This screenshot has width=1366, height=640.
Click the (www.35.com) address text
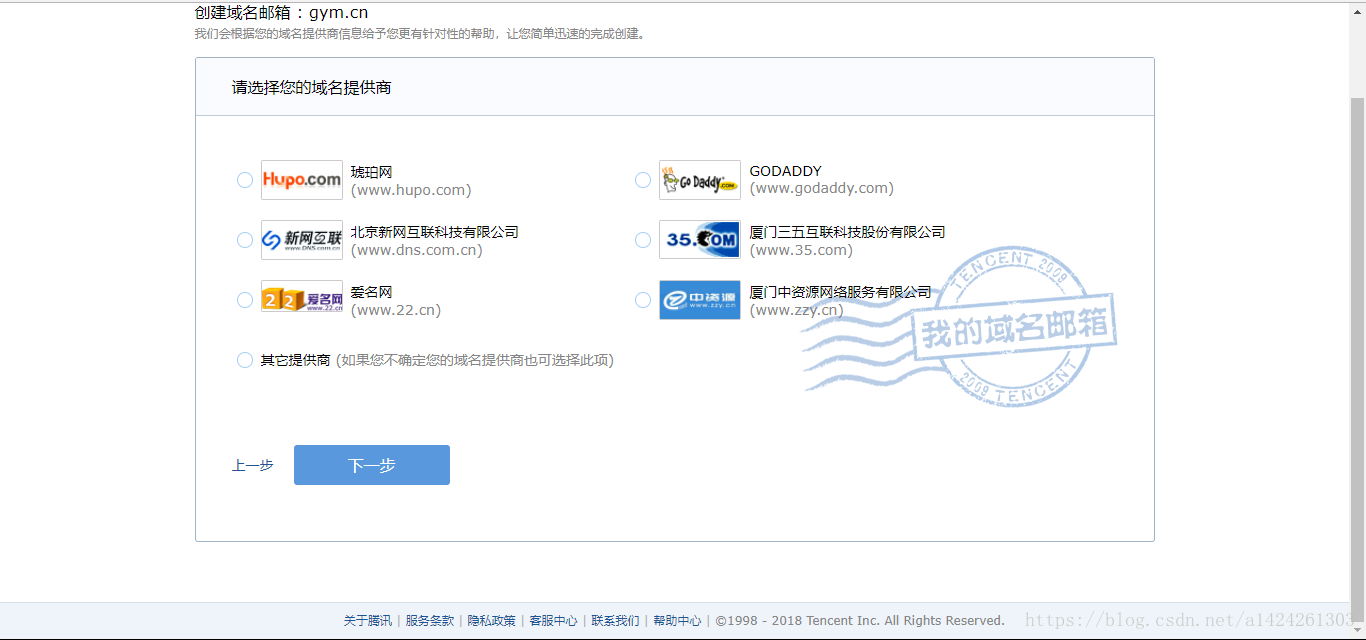(802, 250)
